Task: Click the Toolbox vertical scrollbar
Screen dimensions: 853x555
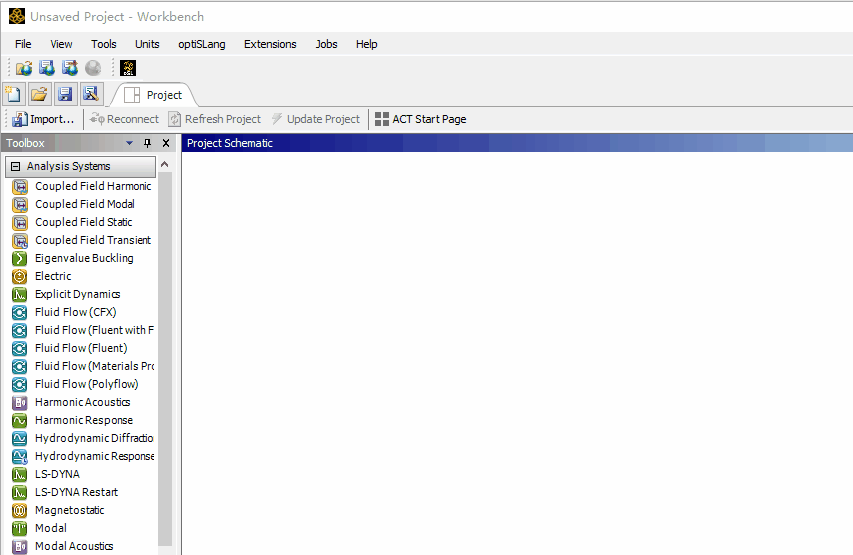Action: [x=165, y=360]
